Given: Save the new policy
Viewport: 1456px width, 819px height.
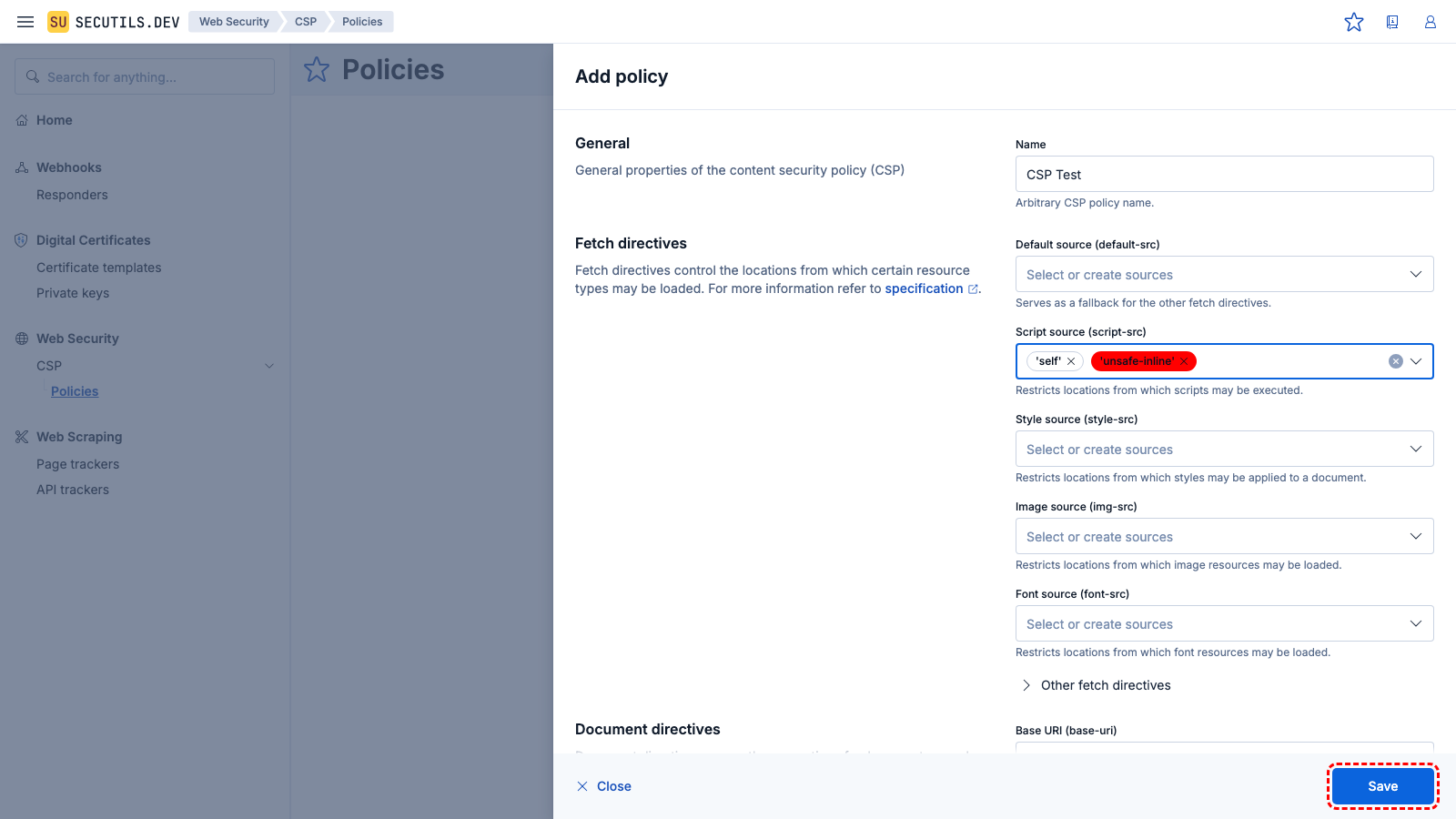Looking at the screenshot, I should click(1382, 786).
